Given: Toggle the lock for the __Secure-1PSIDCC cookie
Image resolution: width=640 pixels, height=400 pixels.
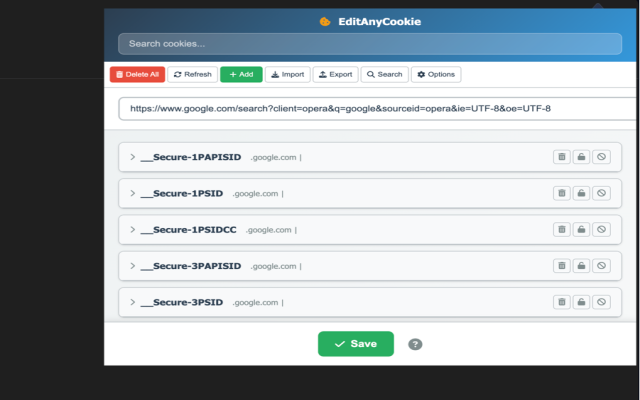Looking at the screenshot, I should pyautogui.click(x=581, y=229).
